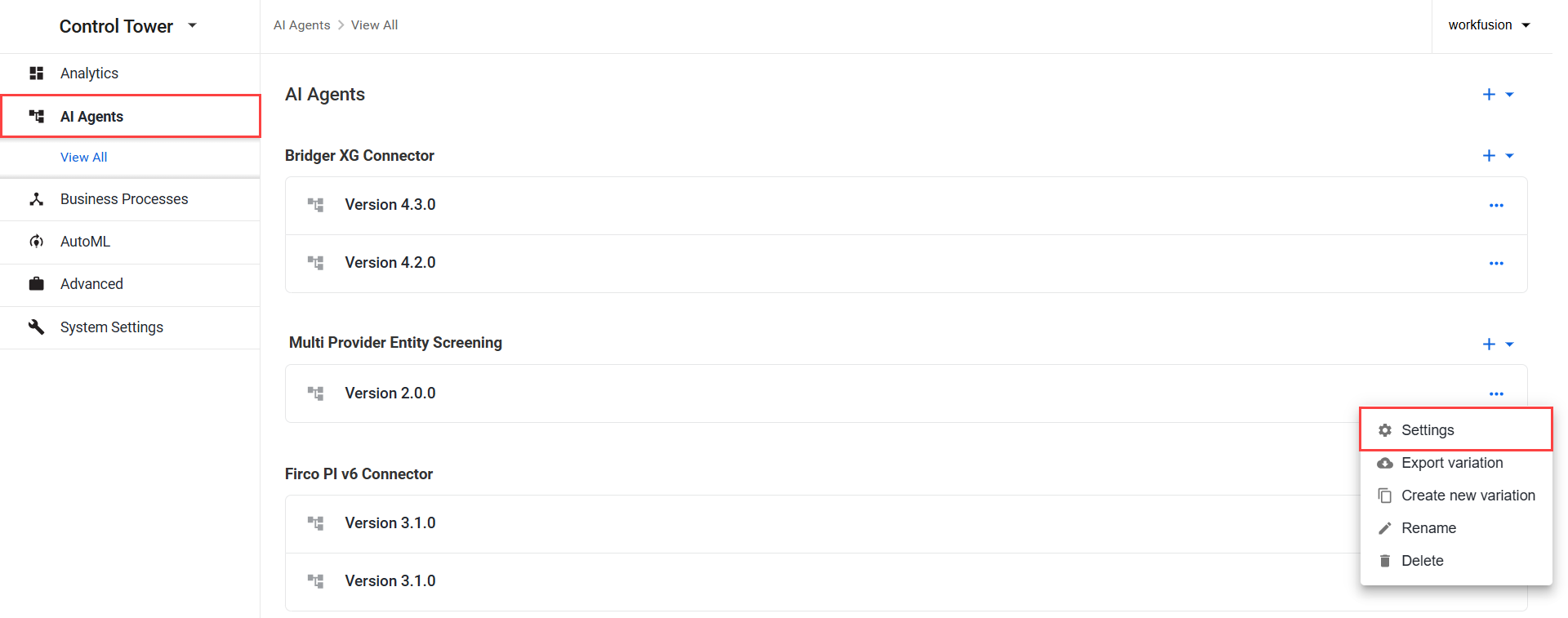
Task: Open the workfusion user dropdown
Action: pyautogui.click(x=1526, y=25)
